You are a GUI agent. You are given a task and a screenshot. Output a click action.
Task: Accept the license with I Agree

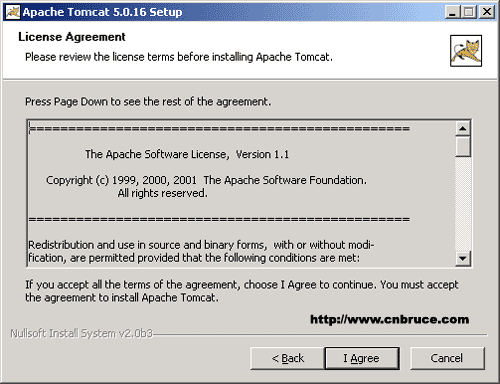click(x=362, y=358)
